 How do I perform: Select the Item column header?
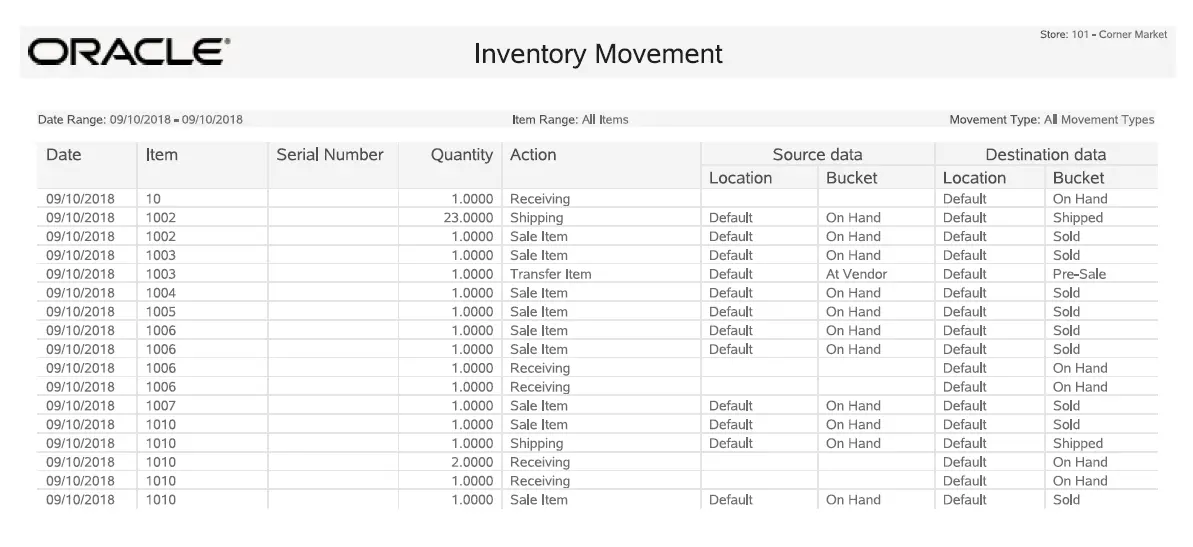(161, 154)
